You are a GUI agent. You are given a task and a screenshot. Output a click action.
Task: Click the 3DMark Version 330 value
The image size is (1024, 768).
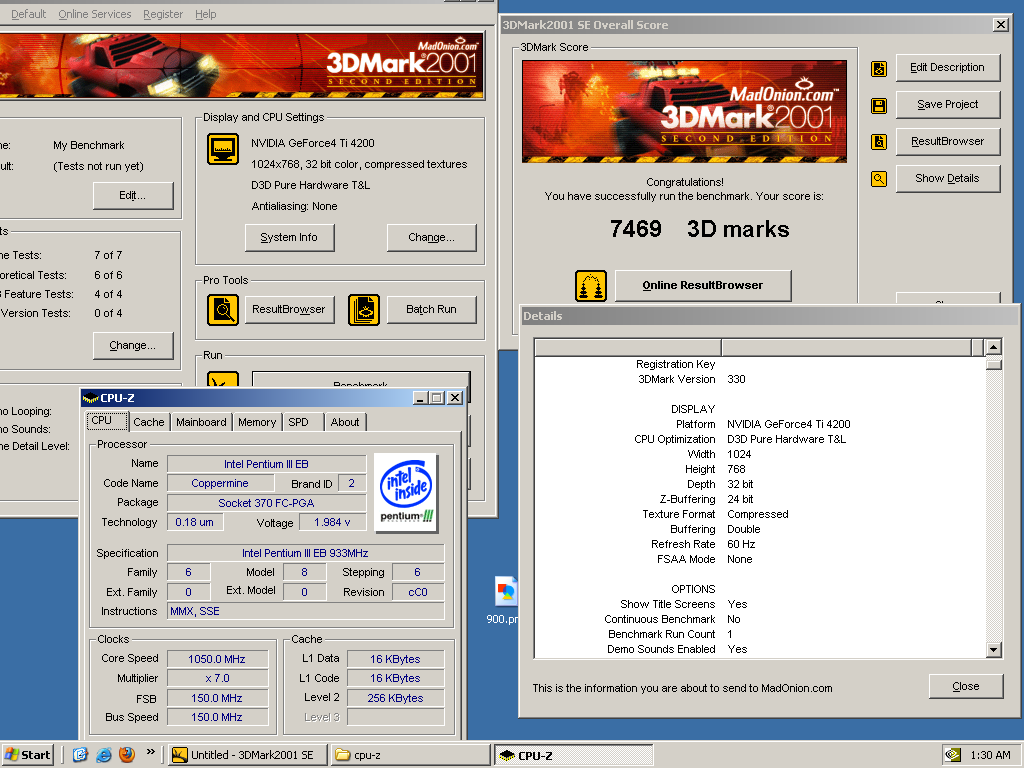coord(736,379)
